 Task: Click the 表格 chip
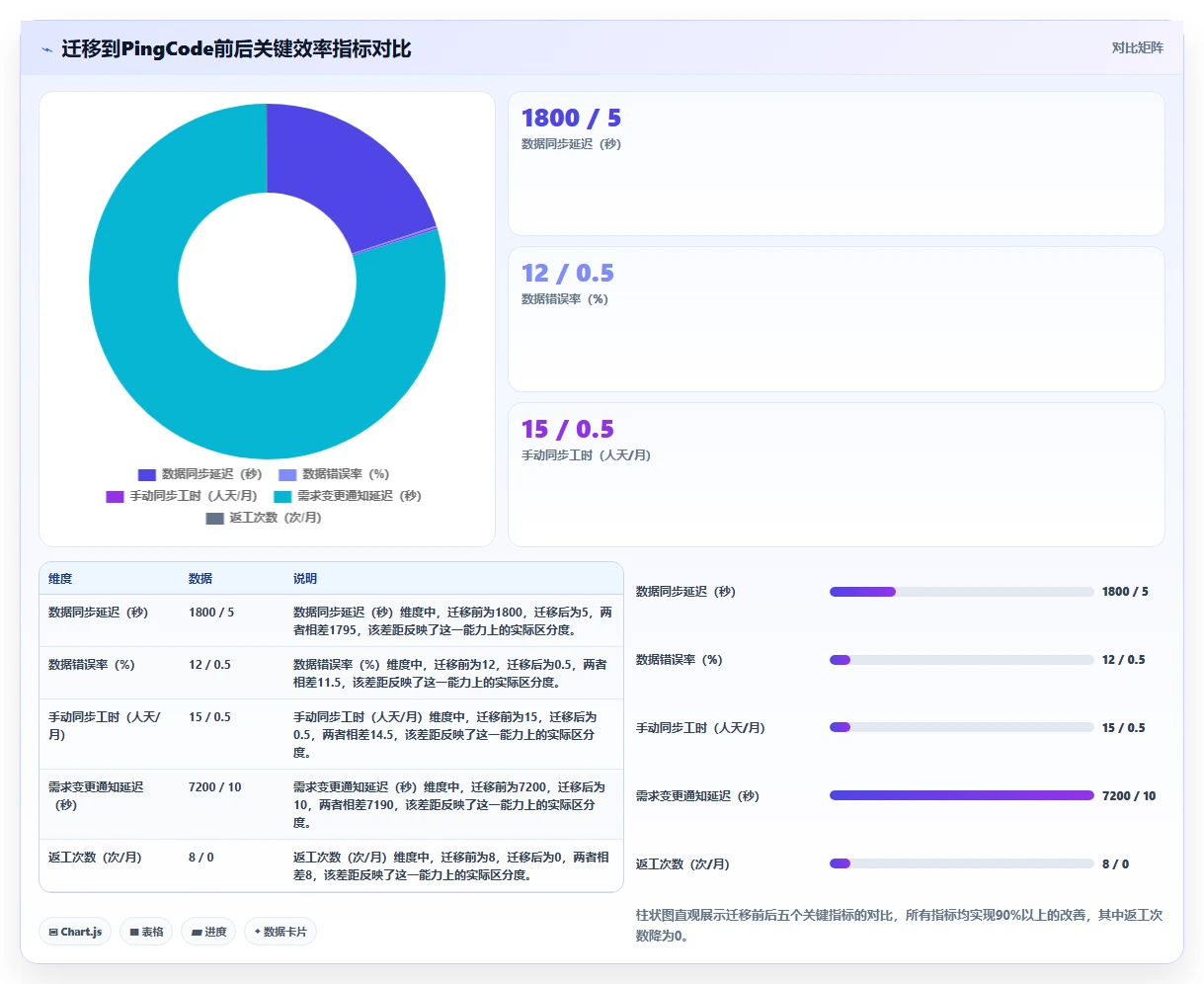[x=146, y=932]
